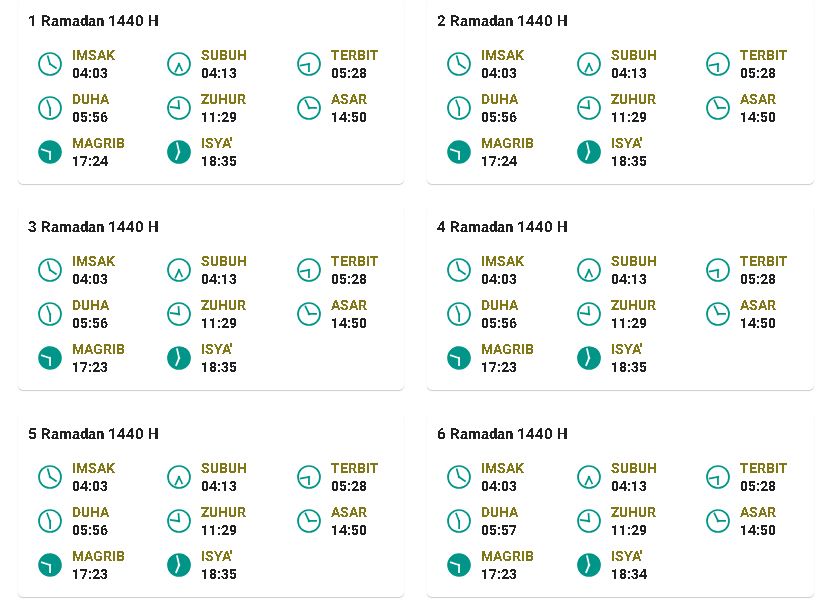Click the 5 Ramadan 1440 H title

click(x=93, y=434)
